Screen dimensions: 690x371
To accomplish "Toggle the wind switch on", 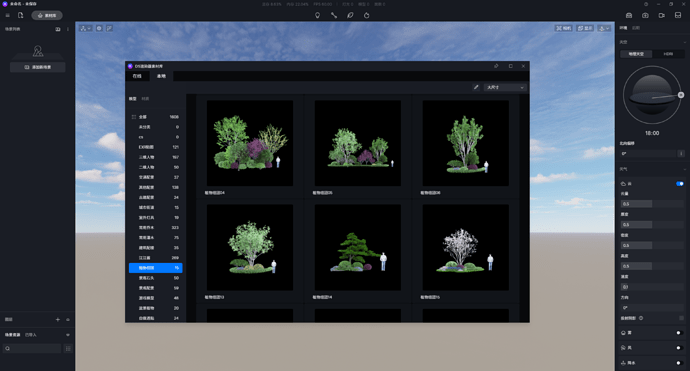I will [x=680, y=348].
